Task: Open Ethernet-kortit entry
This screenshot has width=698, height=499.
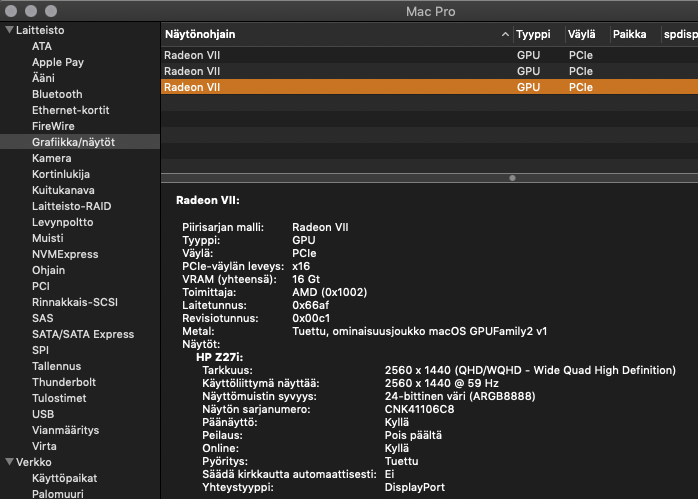Action: point(70,110)
